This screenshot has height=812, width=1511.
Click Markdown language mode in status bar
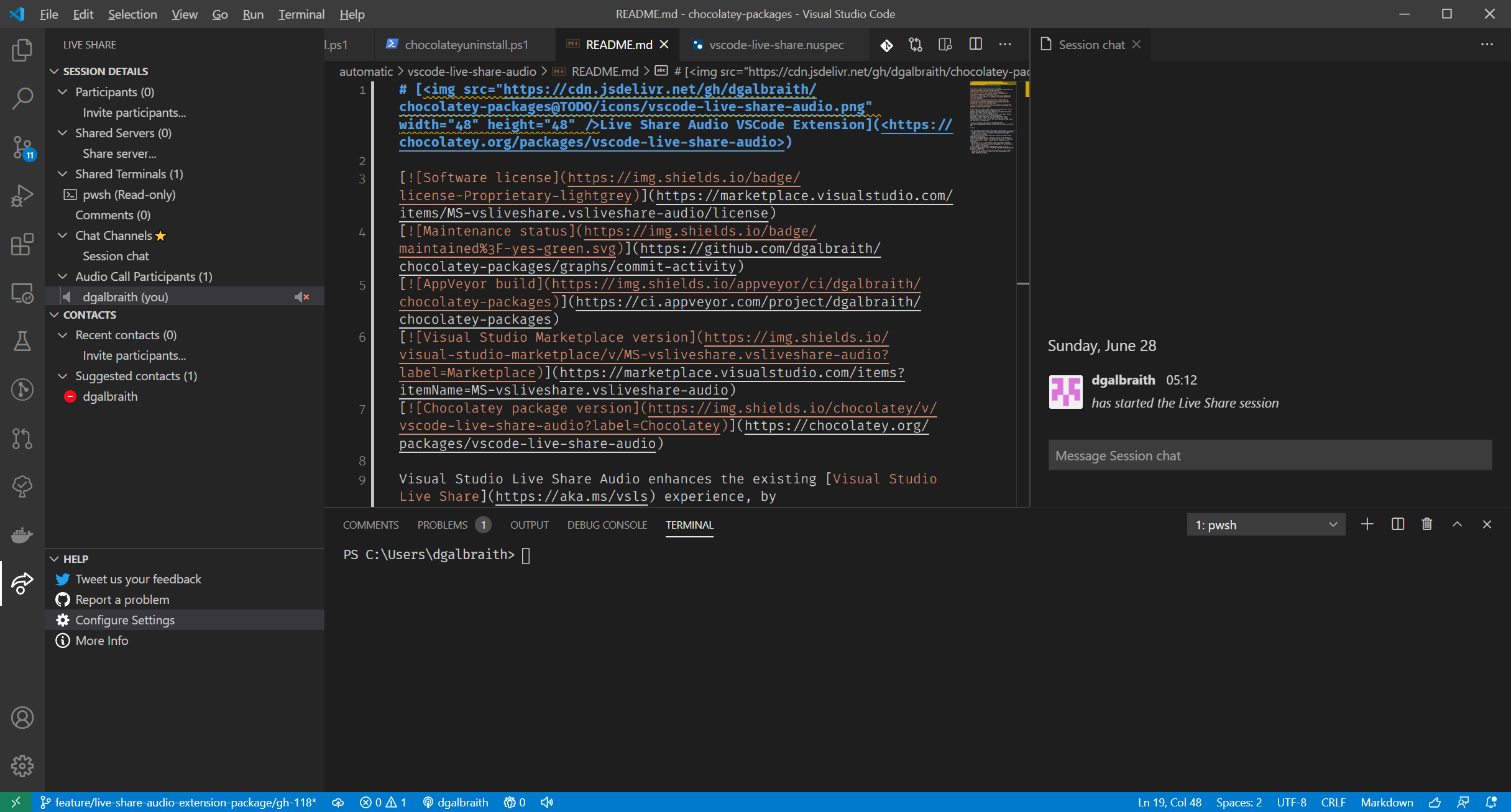pos(1387,802)
